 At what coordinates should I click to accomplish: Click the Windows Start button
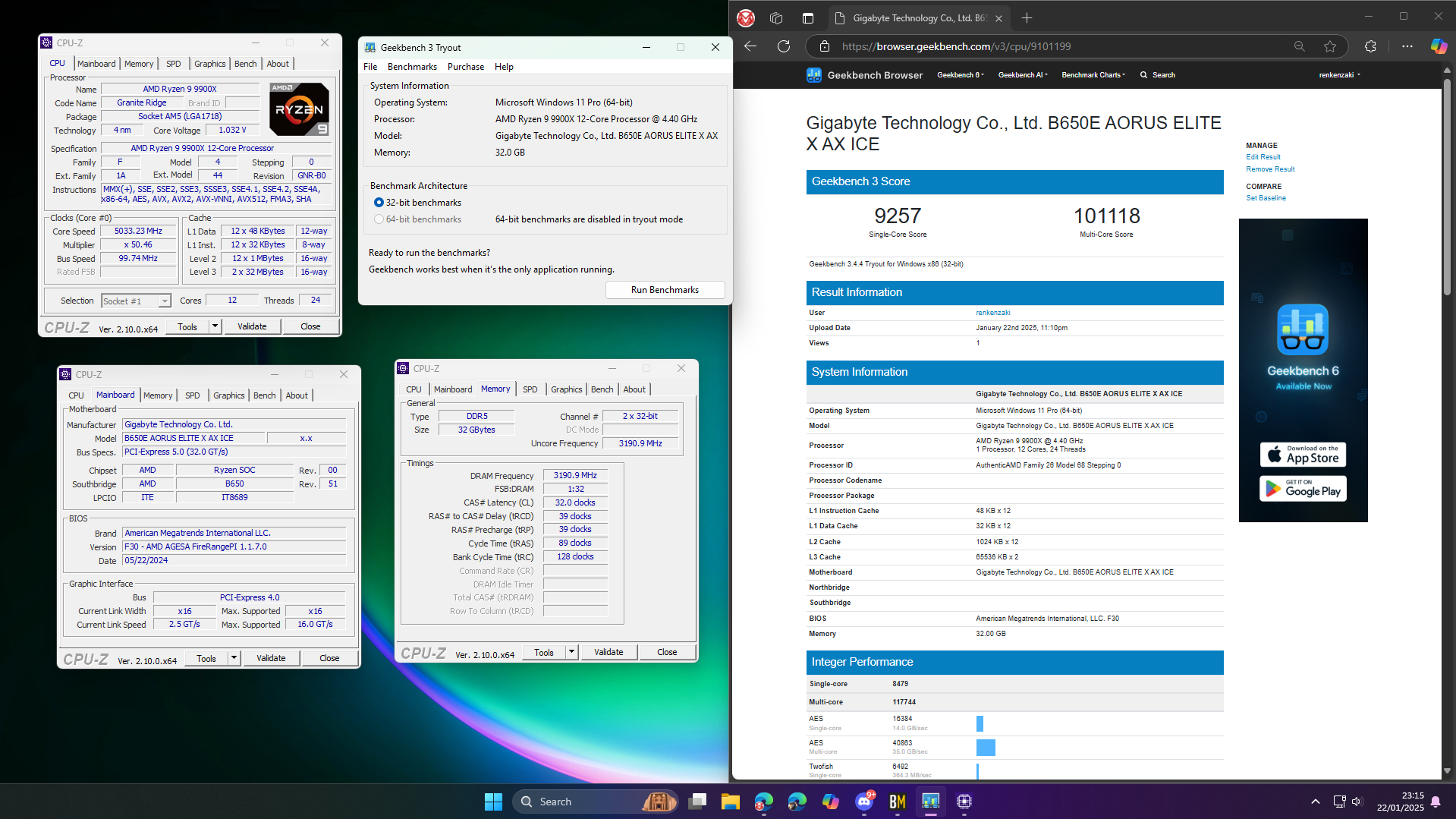click(493, 802)
